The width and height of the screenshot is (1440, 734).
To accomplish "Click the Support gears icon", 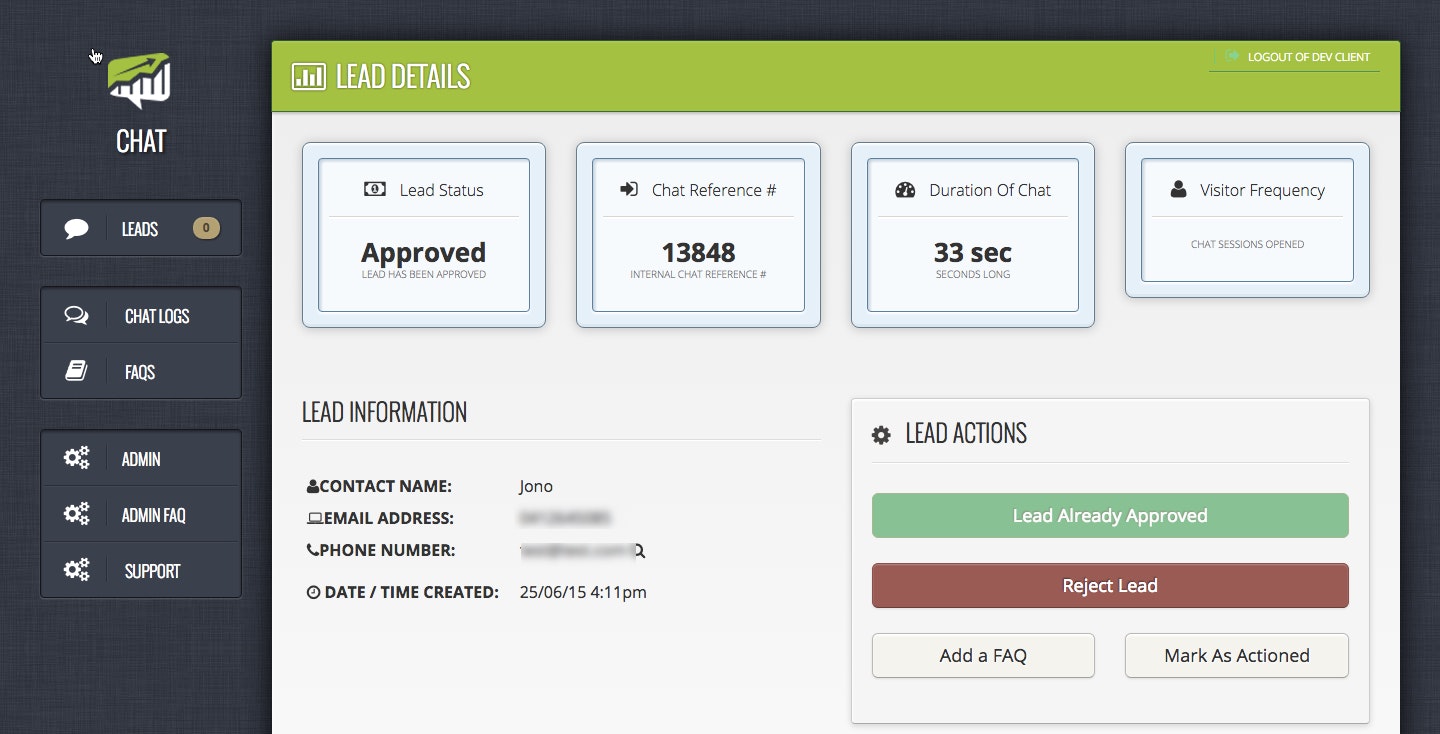I will tap(76, 570).
